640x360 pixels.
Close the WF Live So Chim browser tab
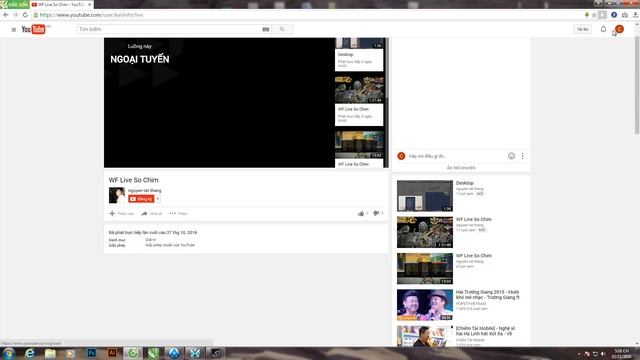pyautogui.click(x=90, y=4)
